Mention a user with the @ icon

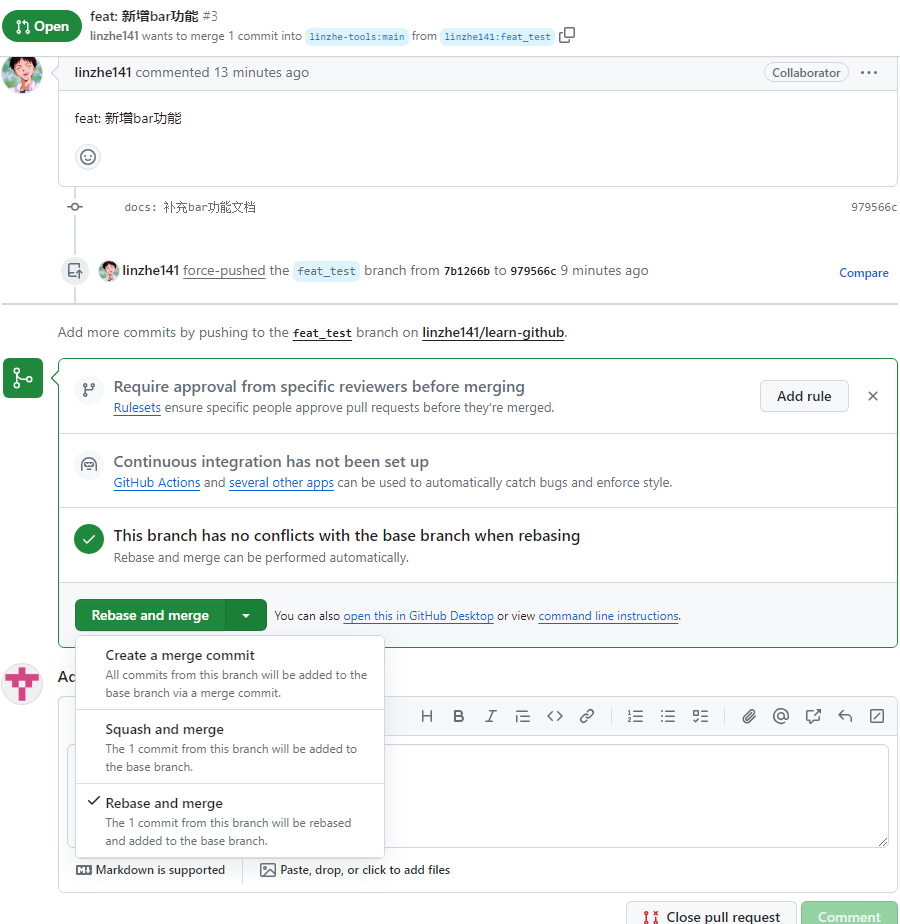click(x=780, y=716)
